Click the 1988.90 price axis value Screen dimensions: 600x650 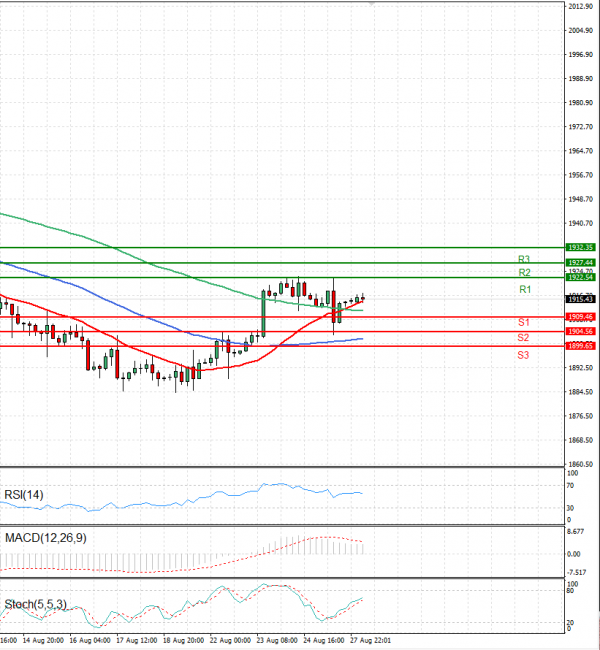tap(581, 79)
